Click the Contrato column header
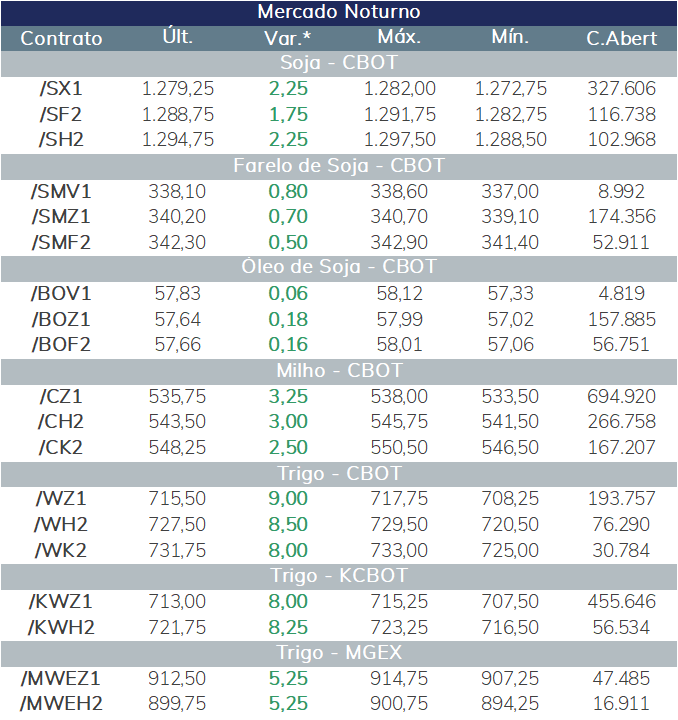The width and height of the screenshot is (678, 720). [61, 39]
